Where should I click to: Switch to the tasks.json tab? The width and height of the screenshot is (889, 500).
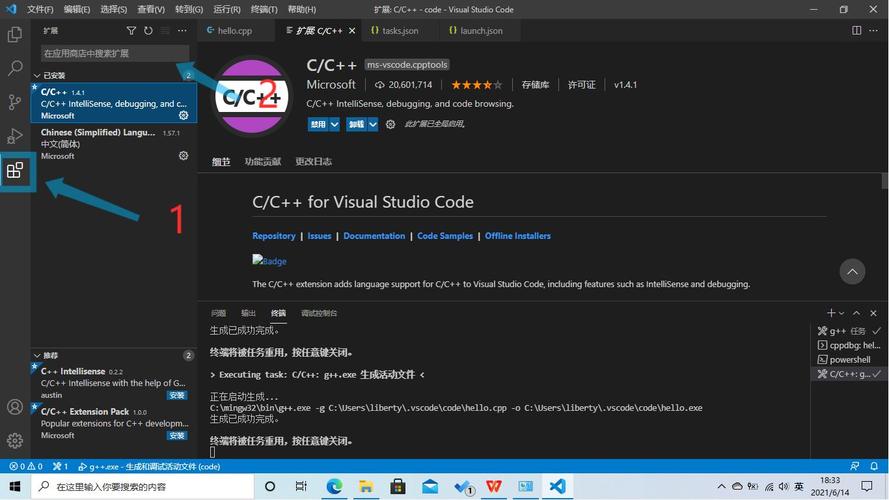click(400, 31)
